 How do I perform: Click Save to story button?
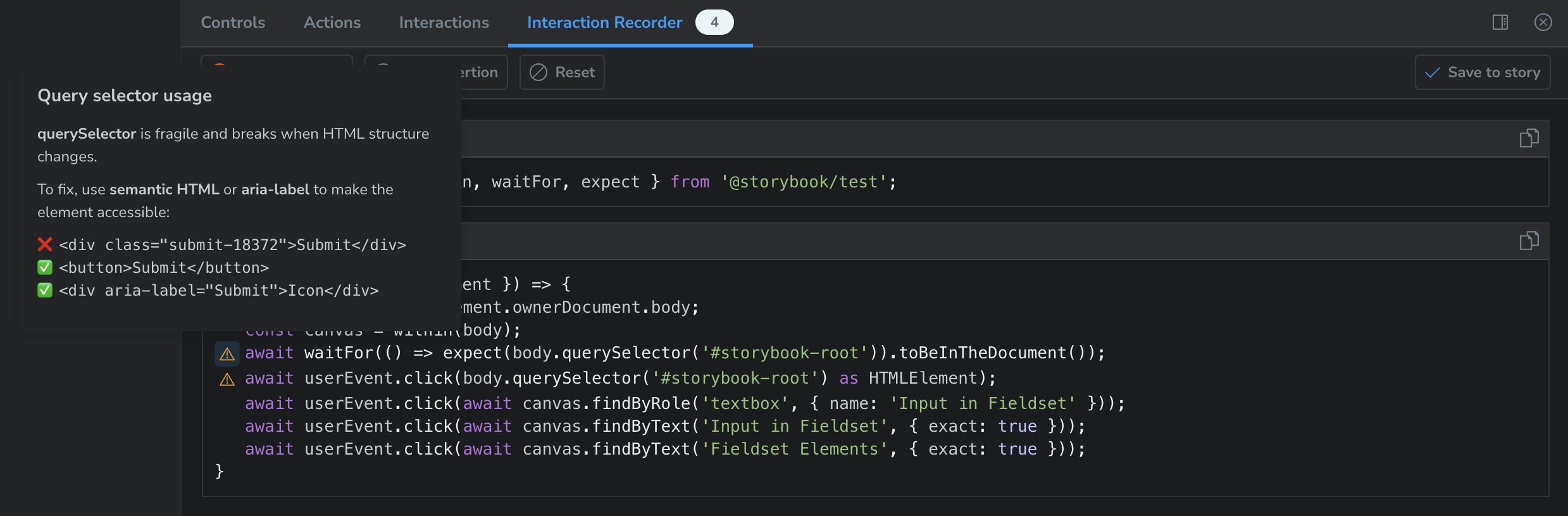[1483, 72]
